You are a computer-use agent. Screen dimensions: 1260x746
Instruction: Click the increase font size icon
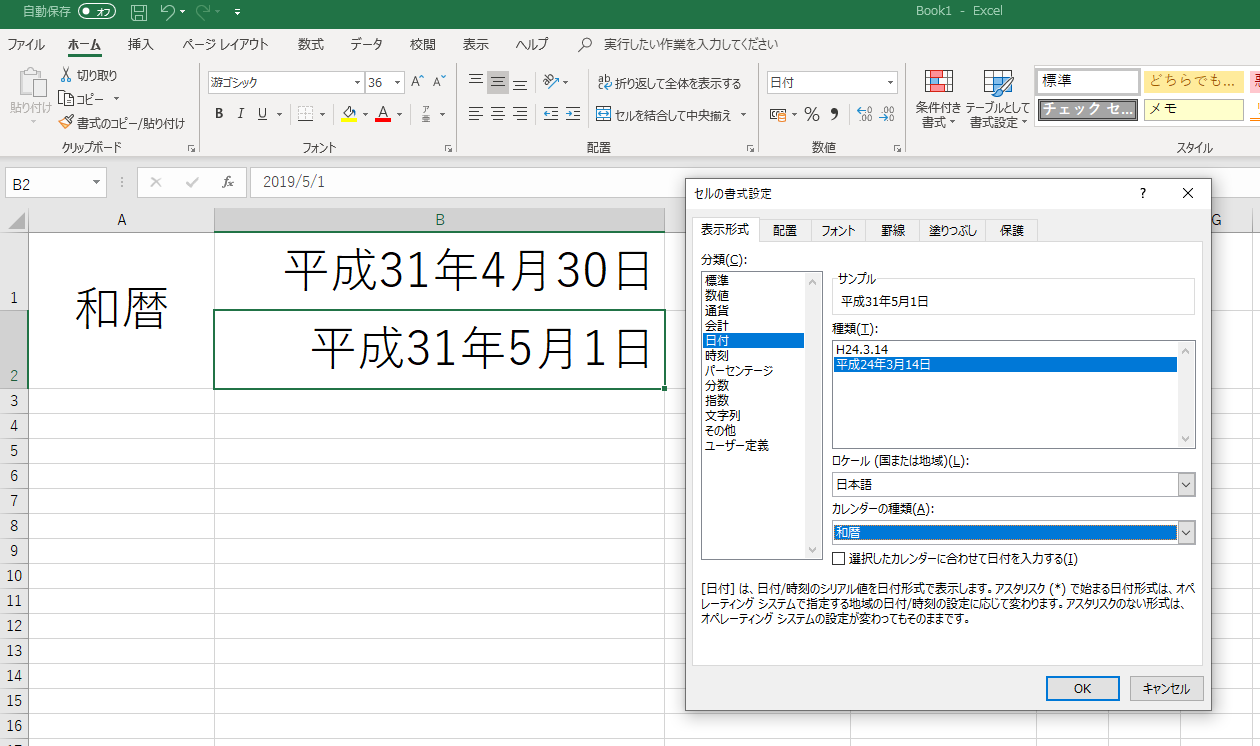(x=417, y=82)
